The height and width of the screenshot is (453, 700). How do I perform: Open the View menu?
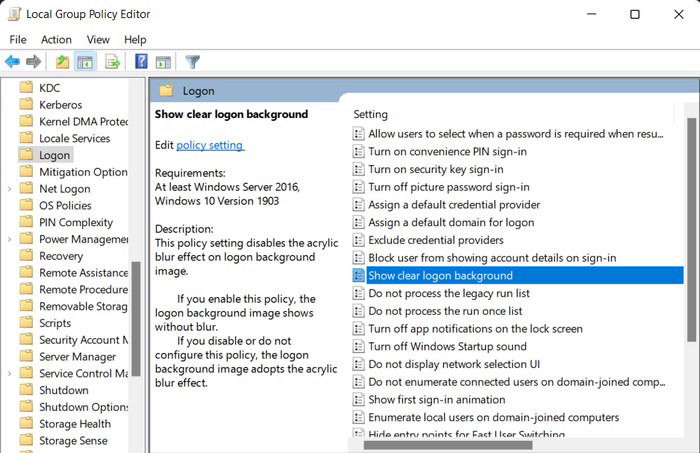coord(98,40)
